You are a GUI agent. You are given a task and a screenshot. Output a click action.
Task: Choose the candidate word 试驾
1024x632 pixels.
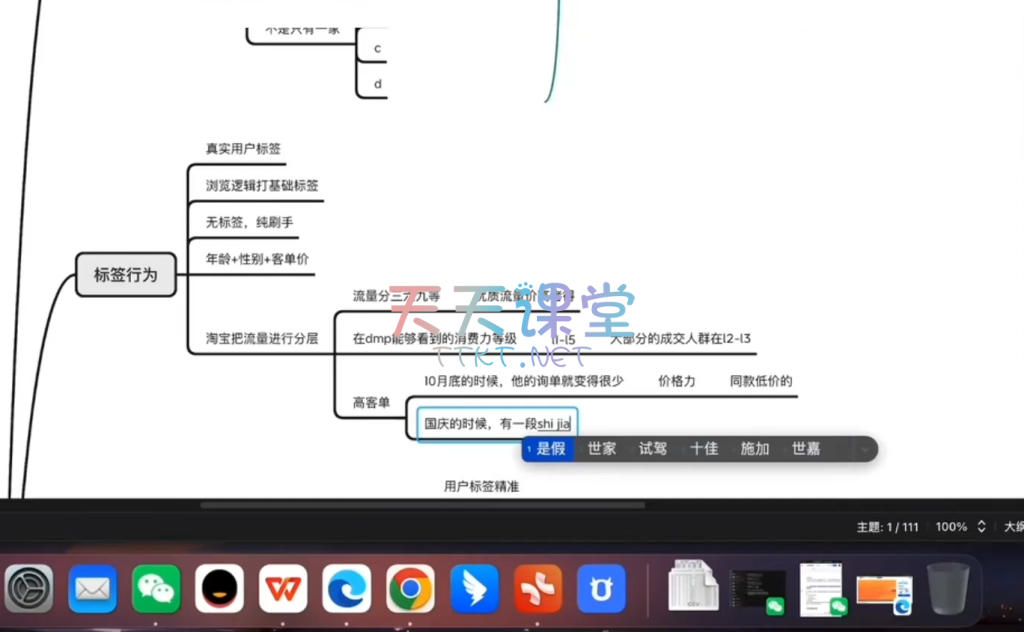point(653,449)
